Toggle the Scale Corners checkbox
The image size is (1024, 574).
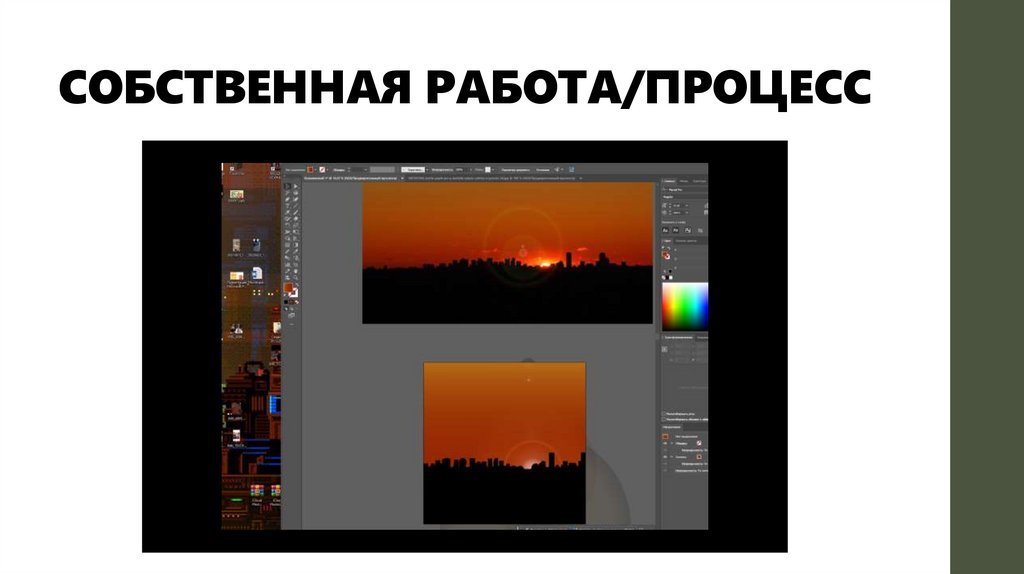point(663,414)
